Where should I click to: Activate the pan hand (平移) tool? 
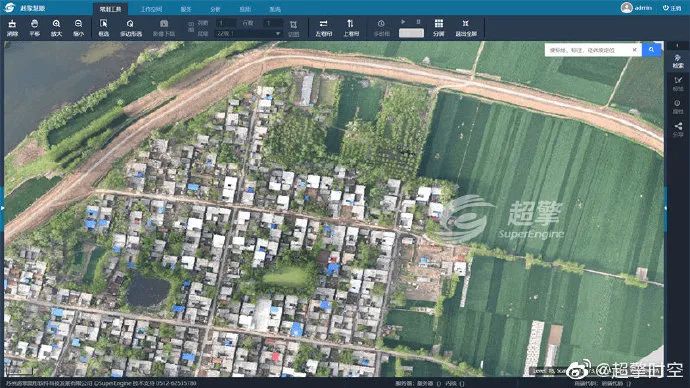(x=34, y=28)
